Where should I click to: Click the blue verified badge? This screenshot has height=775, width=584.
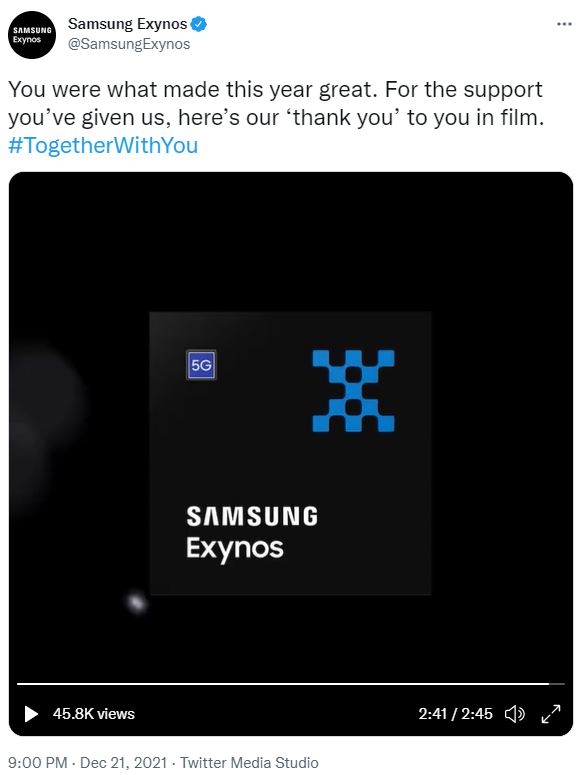[199, 24]
